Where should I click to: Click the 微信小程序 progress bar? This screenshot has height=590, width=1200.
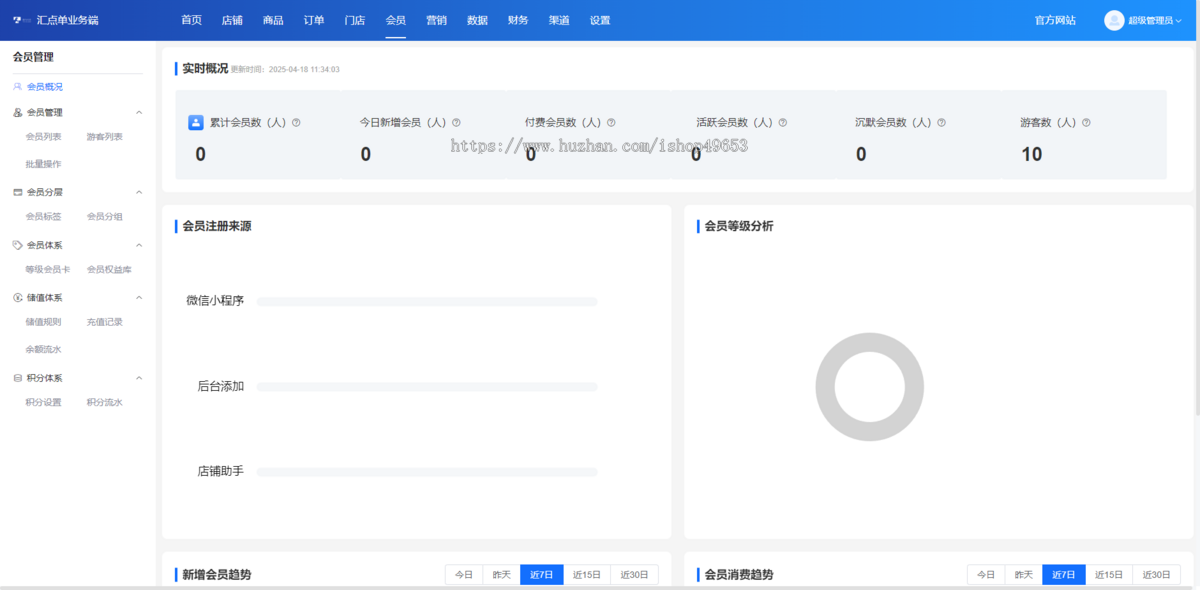click(427, 301)
